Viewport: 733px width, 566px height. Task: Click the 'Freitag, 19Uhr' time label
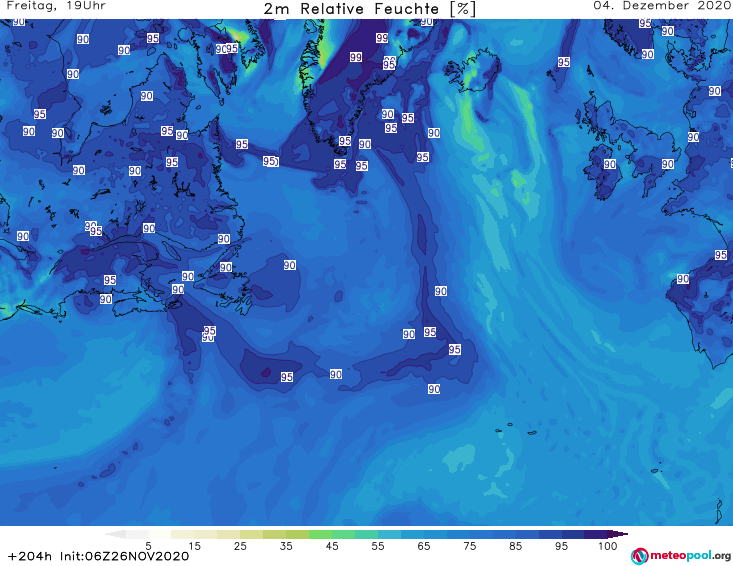coord(56,6)
